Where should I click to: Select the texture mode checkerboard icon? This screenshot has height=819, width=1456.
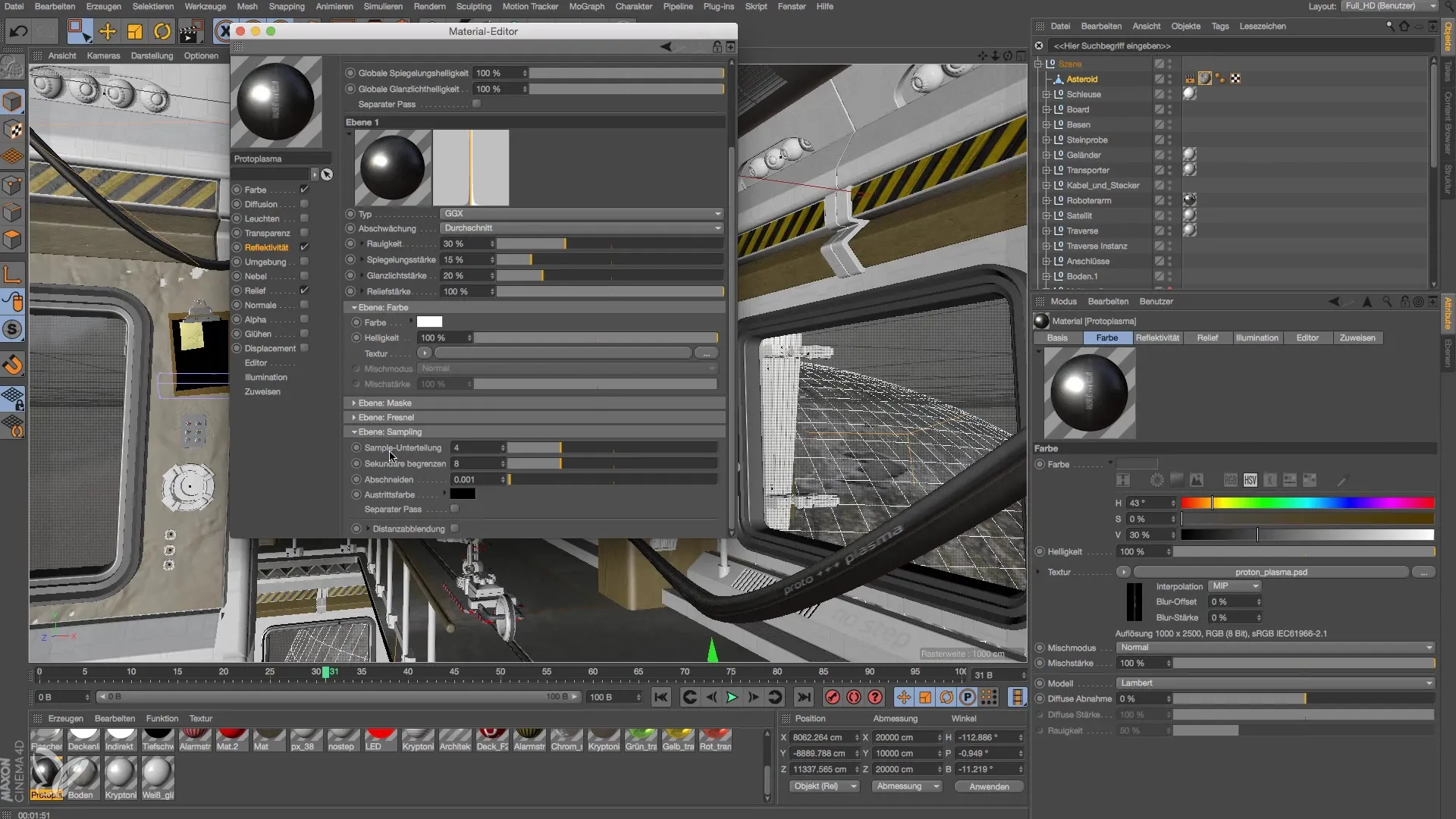tap(13, 130)
